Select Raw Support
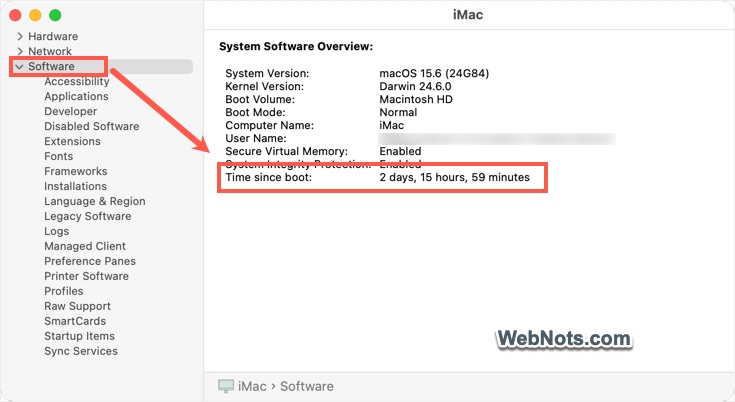Viewport: 735px width, 402px height. pyautogui.click(x=77, y=306)
